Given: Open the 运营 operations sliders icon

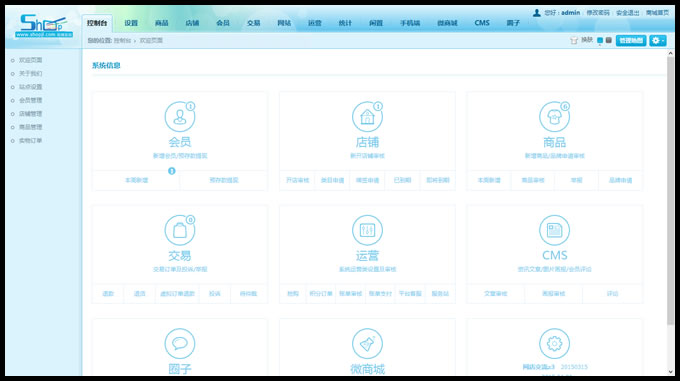Looking at the screenshot, I should [367, 230].
